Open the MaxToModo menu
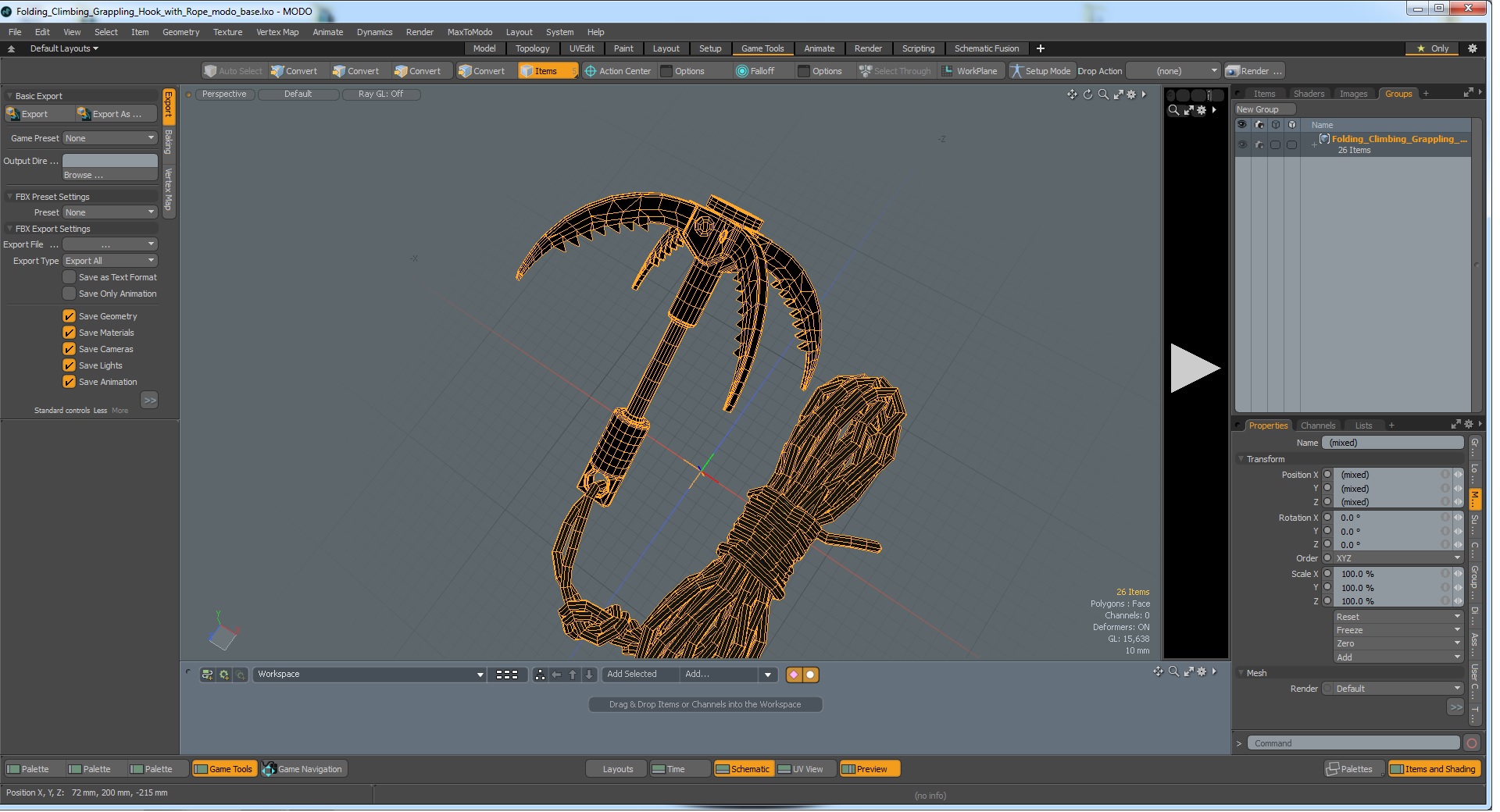Image resolution: width=1500 pixels, height=812 pixels. tap(470, 32)
